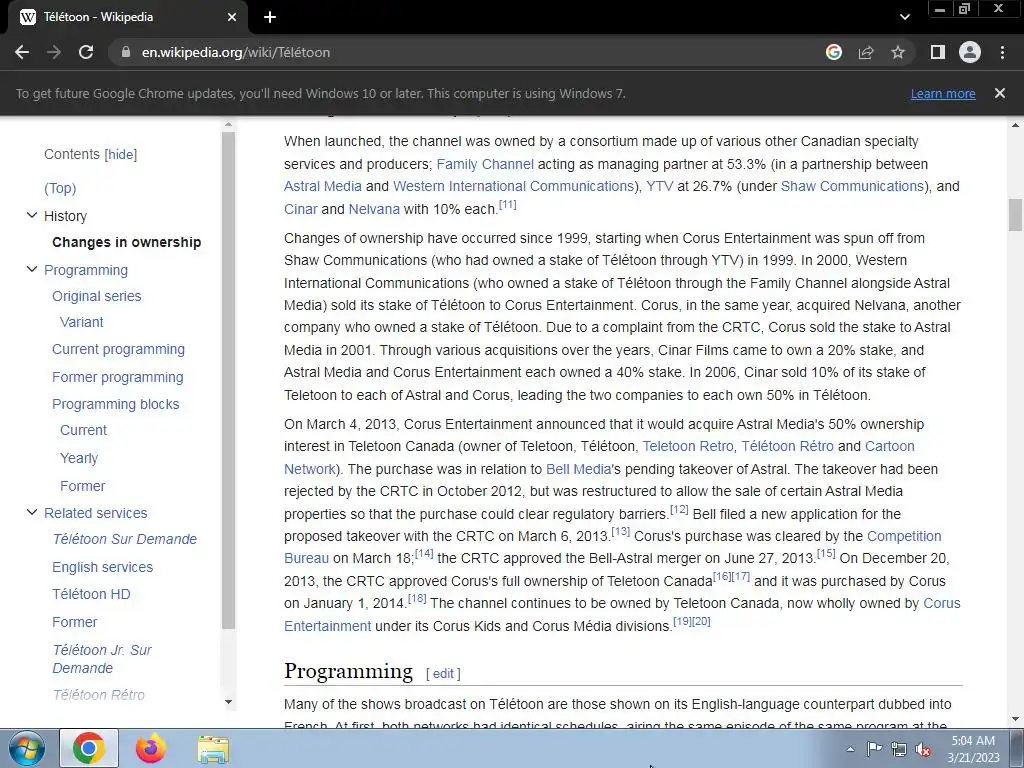Image resolution: width=1024 pixels, height=768 pixels.
Task: Click the forward navigation arrow
Action: pos(54,52)
